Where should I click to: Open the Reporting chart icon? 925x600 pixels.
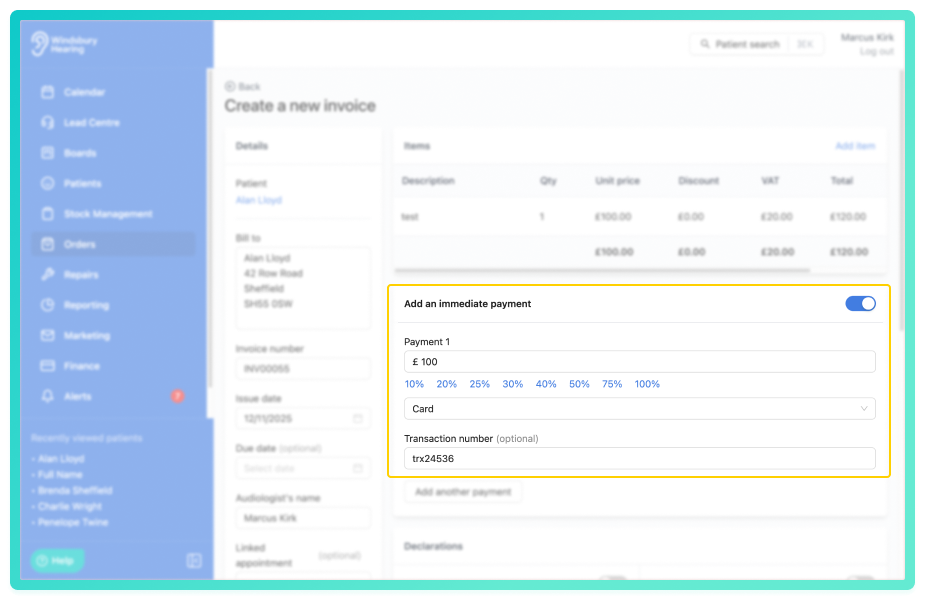click(48, 305)
